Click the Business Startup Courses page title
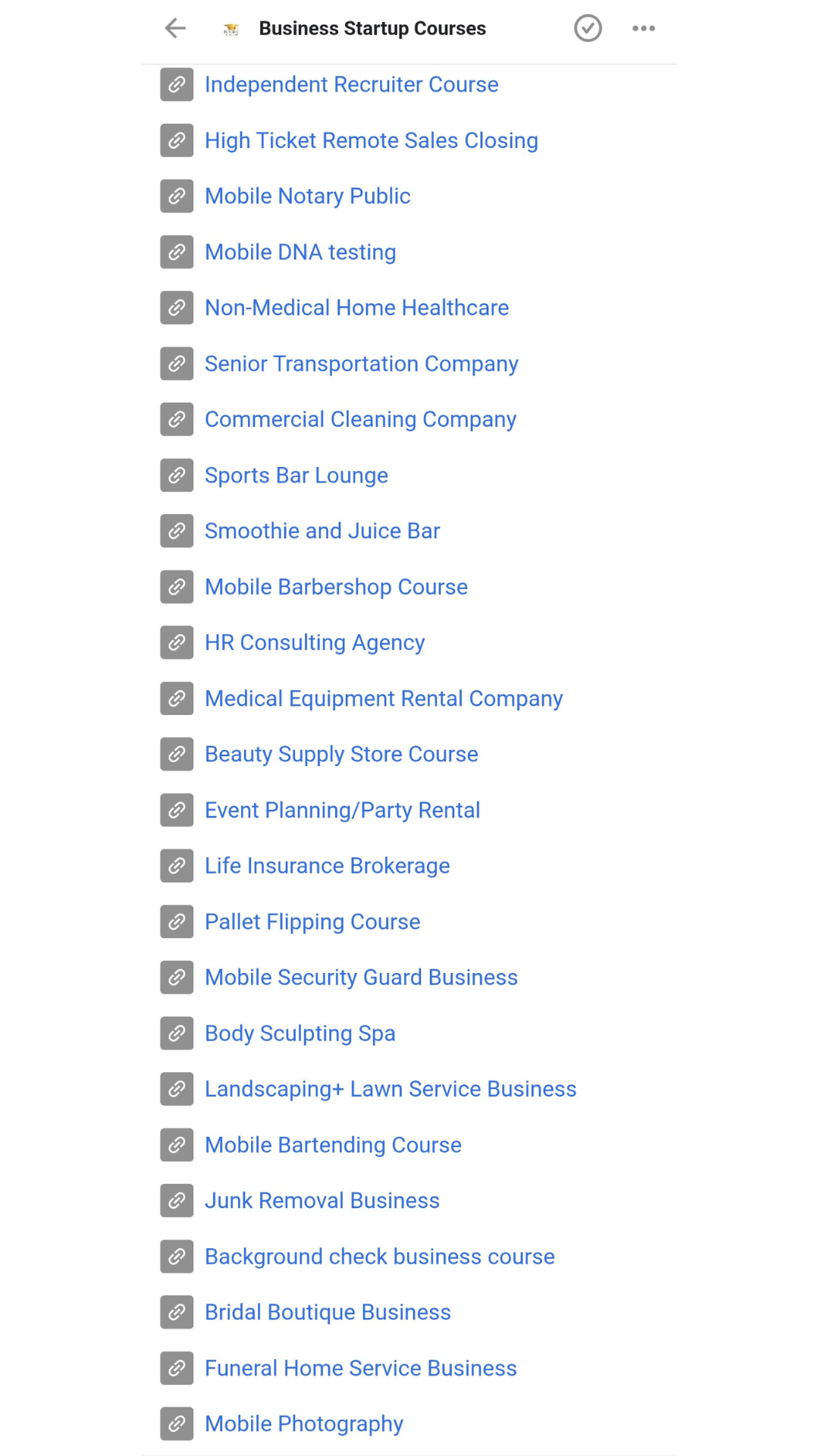819x1456 pixels. [x=372, y=29]
